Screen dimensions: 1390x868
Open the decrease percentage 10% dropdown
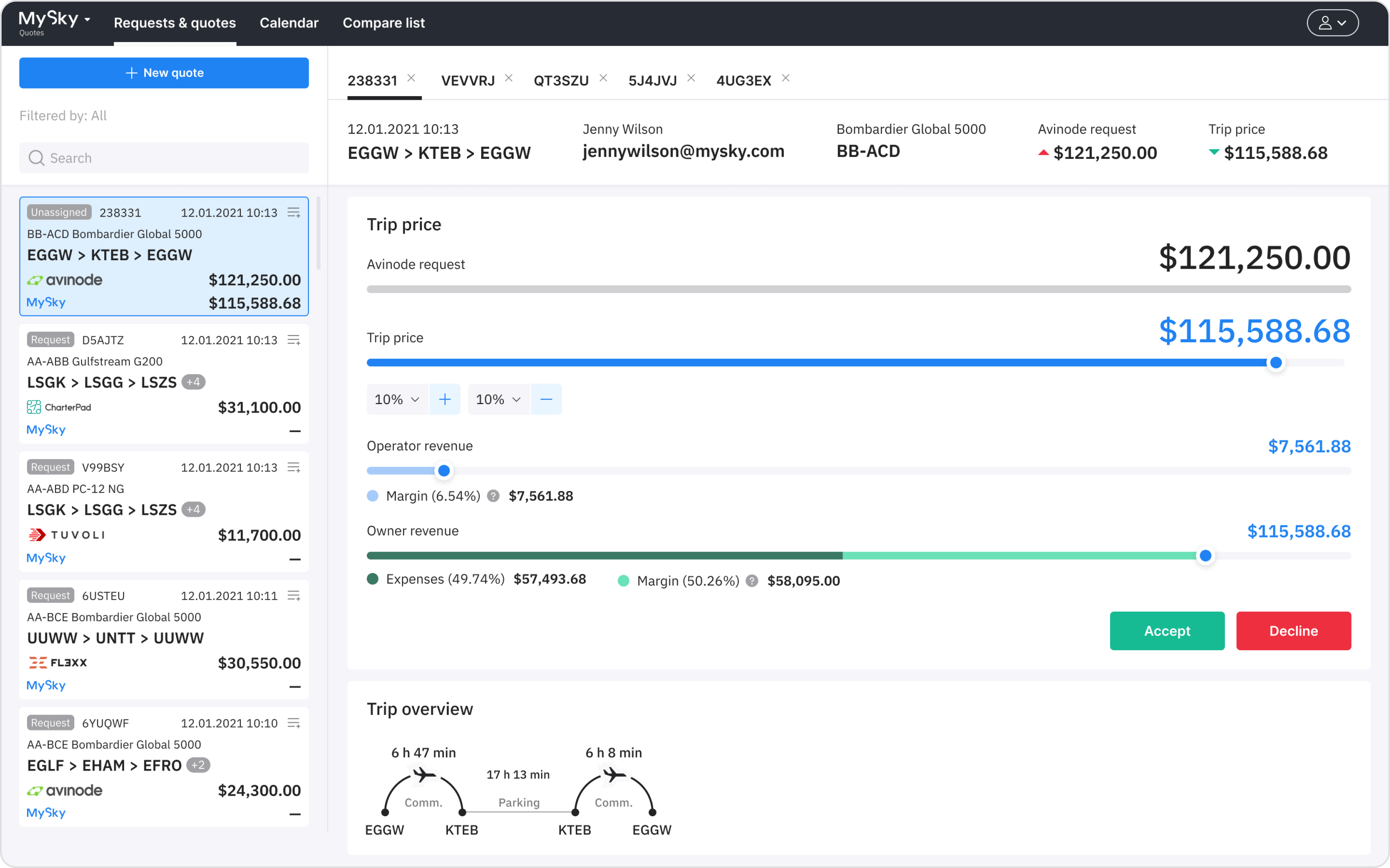coord(499,399)
